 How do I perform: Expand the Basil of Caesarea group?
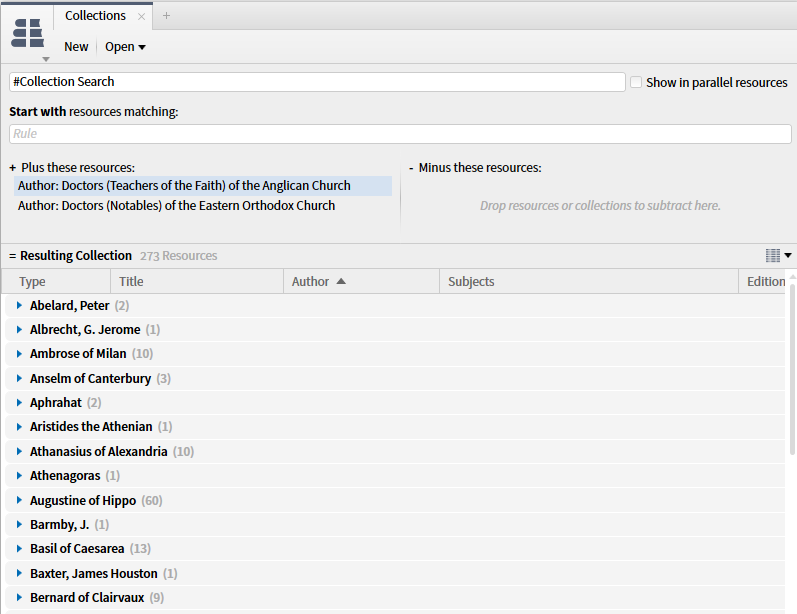pyautogui.click(x=19, y=549)
